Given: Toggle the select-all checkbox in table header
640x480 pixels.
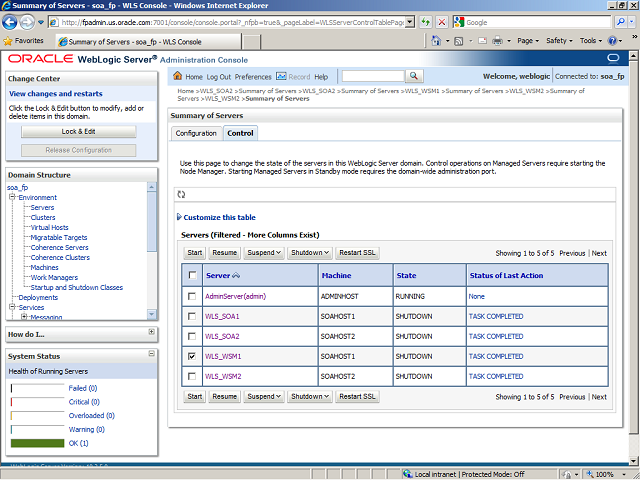Looking at the screenshot, I should (x=192, y=275).
